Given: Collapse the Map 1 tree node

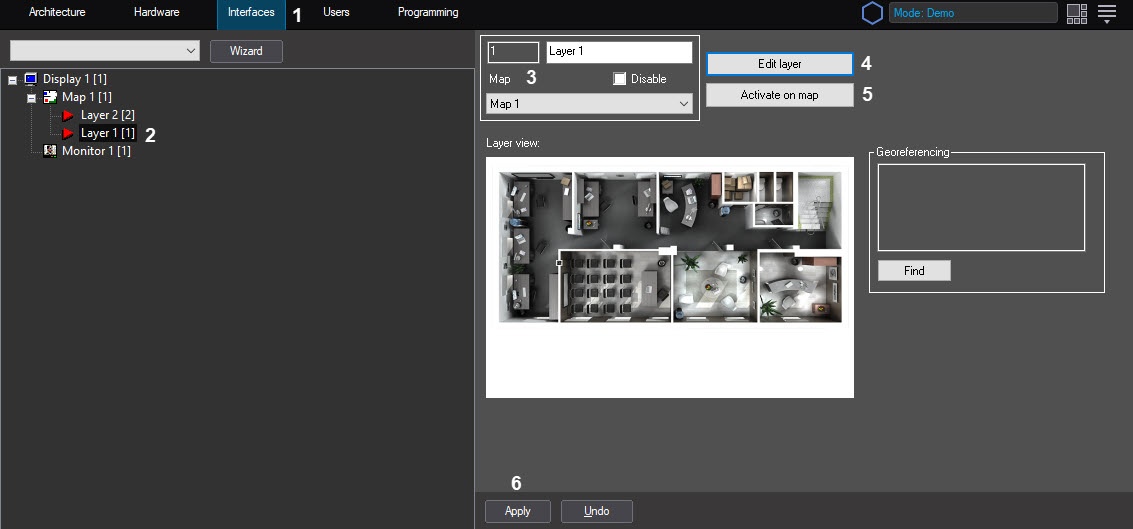Looking at the screenshot, I should coord(31,98).
